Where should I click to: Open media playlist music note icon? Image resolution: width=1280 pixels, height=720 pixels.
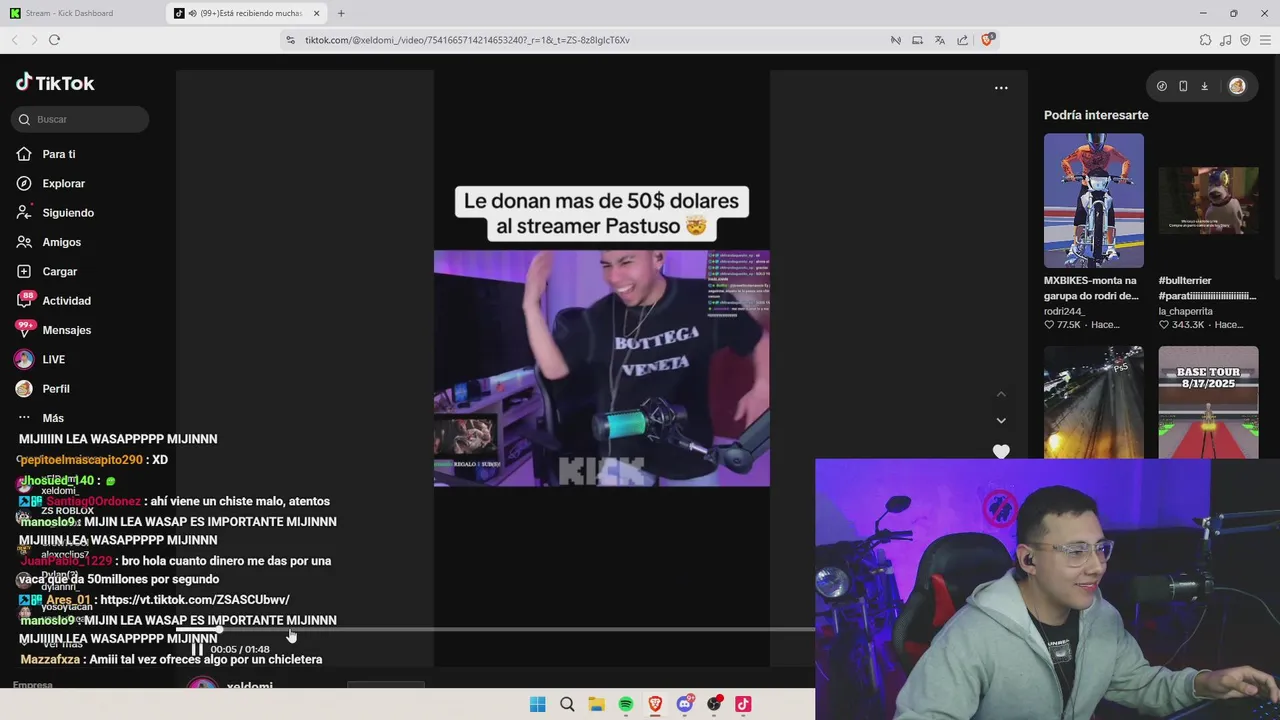pyautogui.click(x=1226, y=40)
